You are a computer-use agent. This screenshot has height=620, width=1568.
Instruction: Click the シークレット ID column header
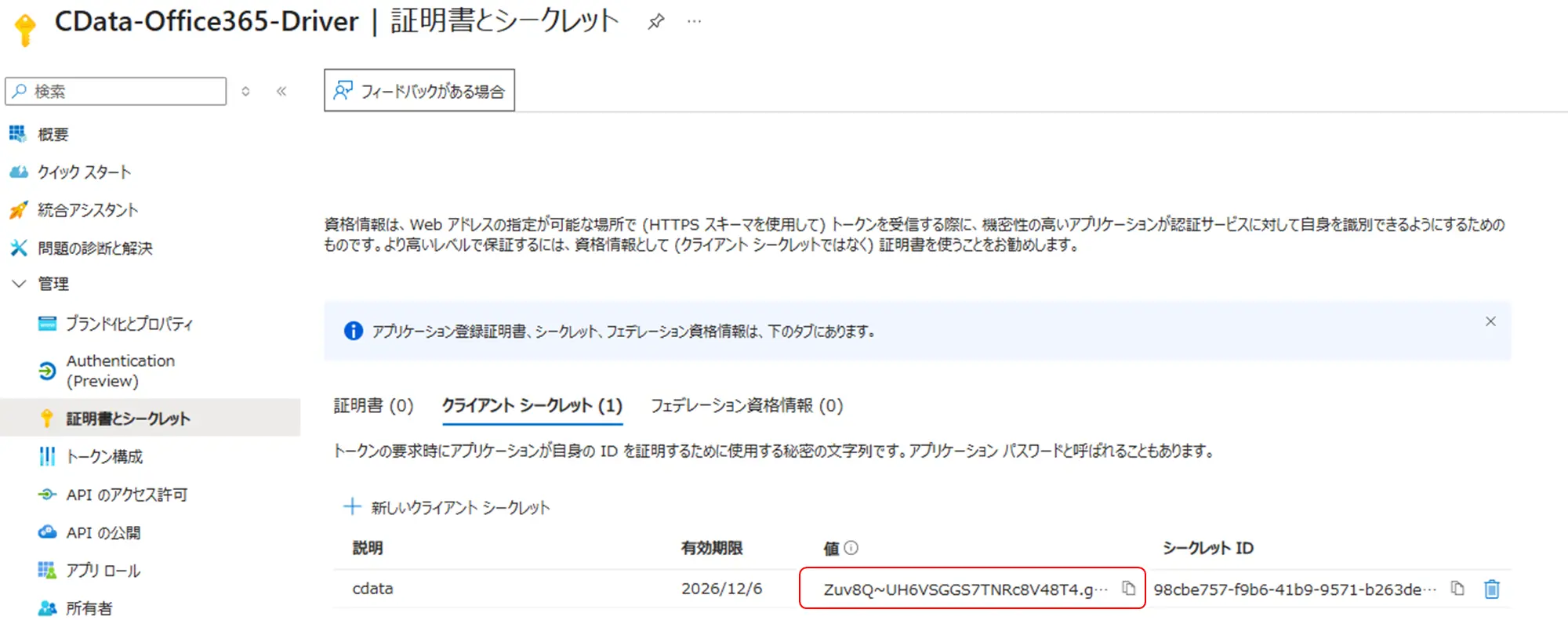click(x=1207, y=548)
